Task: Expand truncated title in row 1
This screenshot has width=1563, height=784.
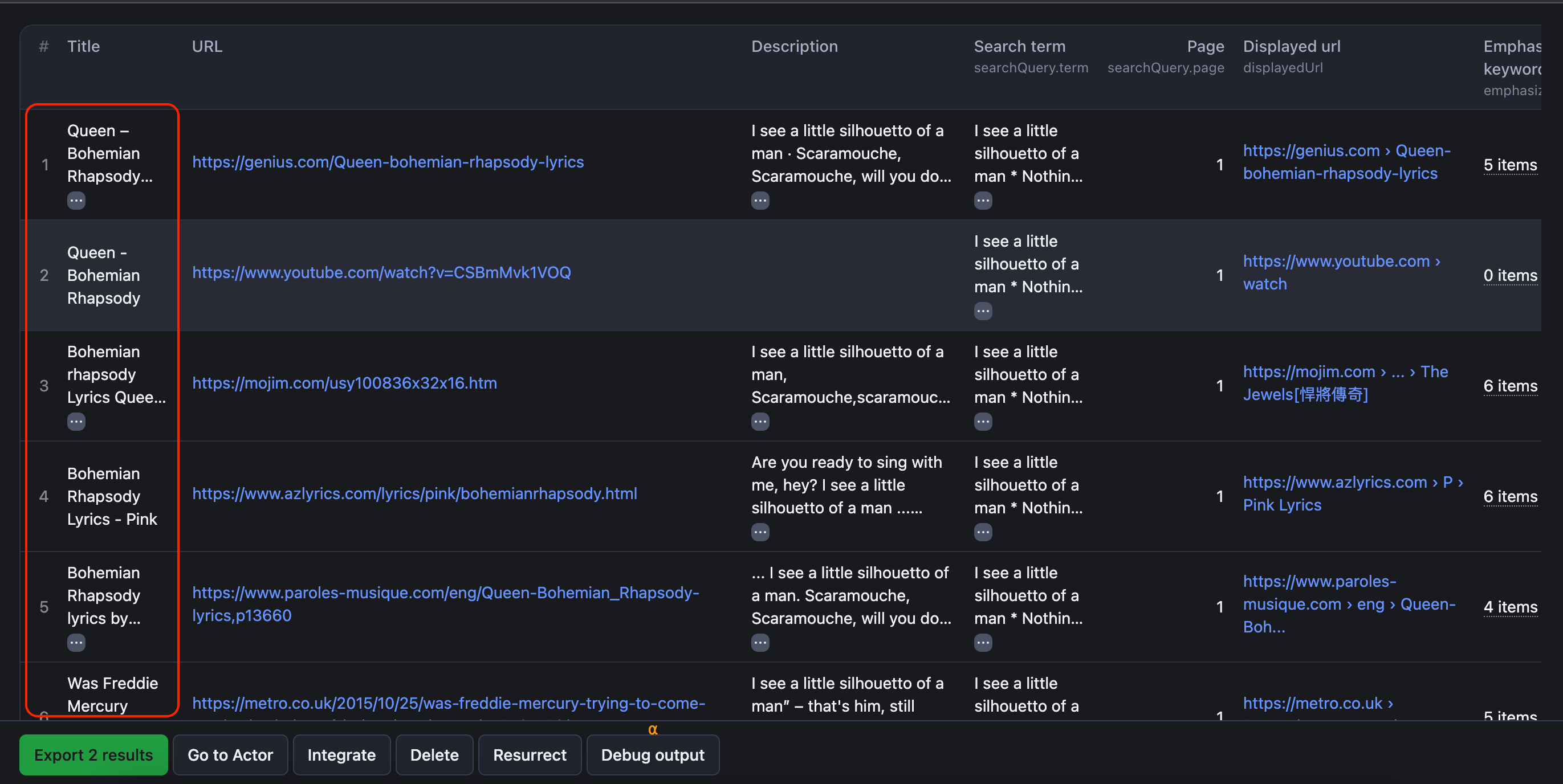Action: click(76, 201)
